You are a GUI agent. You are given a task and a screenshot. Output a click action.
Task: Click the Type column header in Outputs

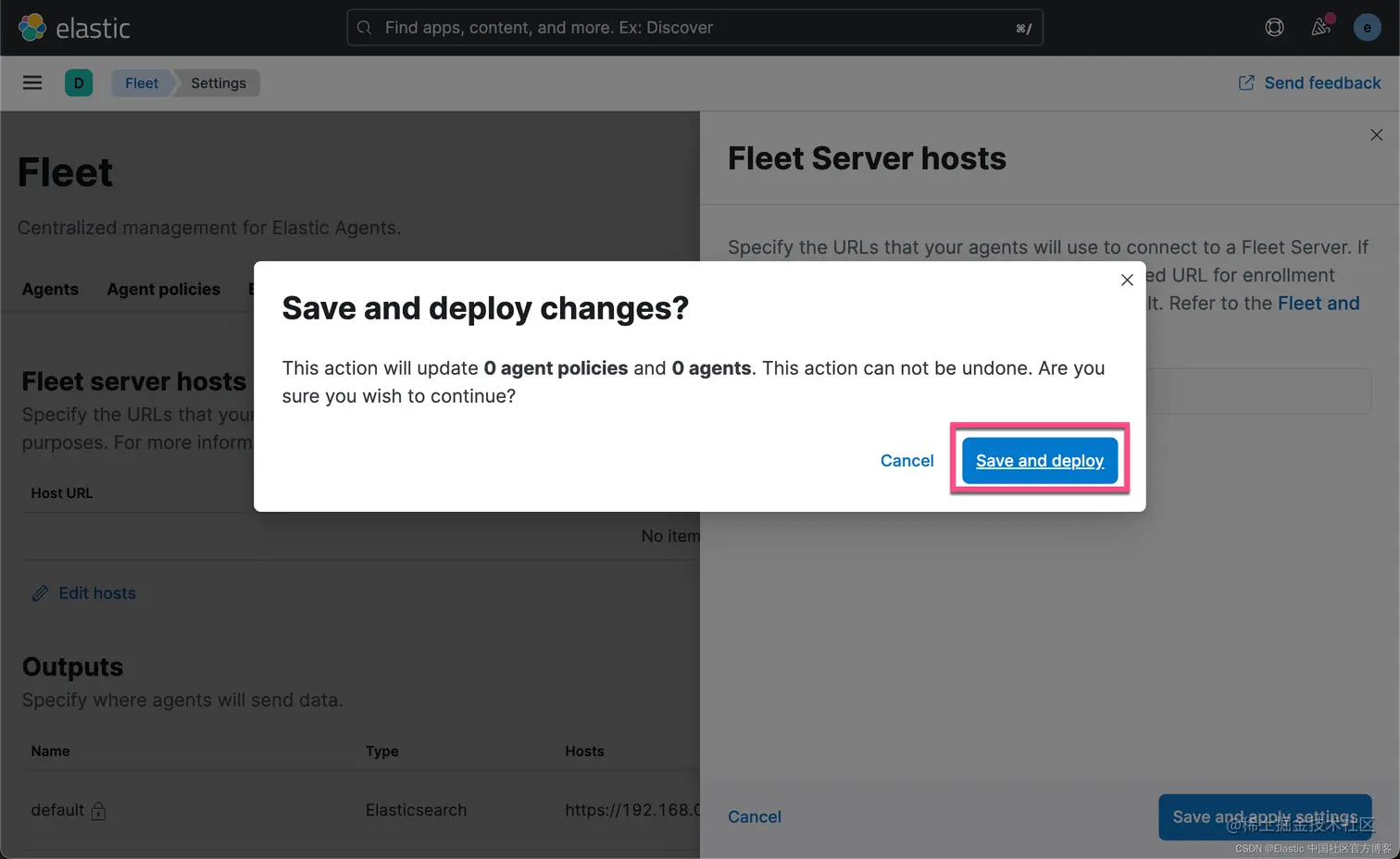(381, 752)
